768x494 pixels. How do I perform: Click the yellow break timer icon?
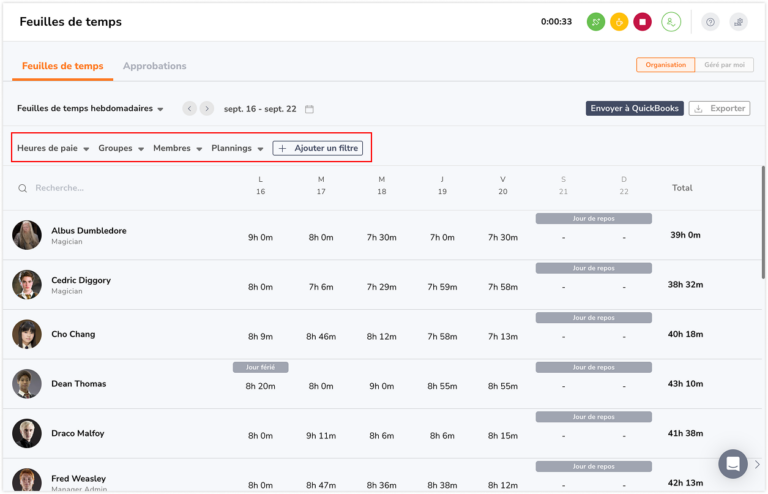click(619, 22)
